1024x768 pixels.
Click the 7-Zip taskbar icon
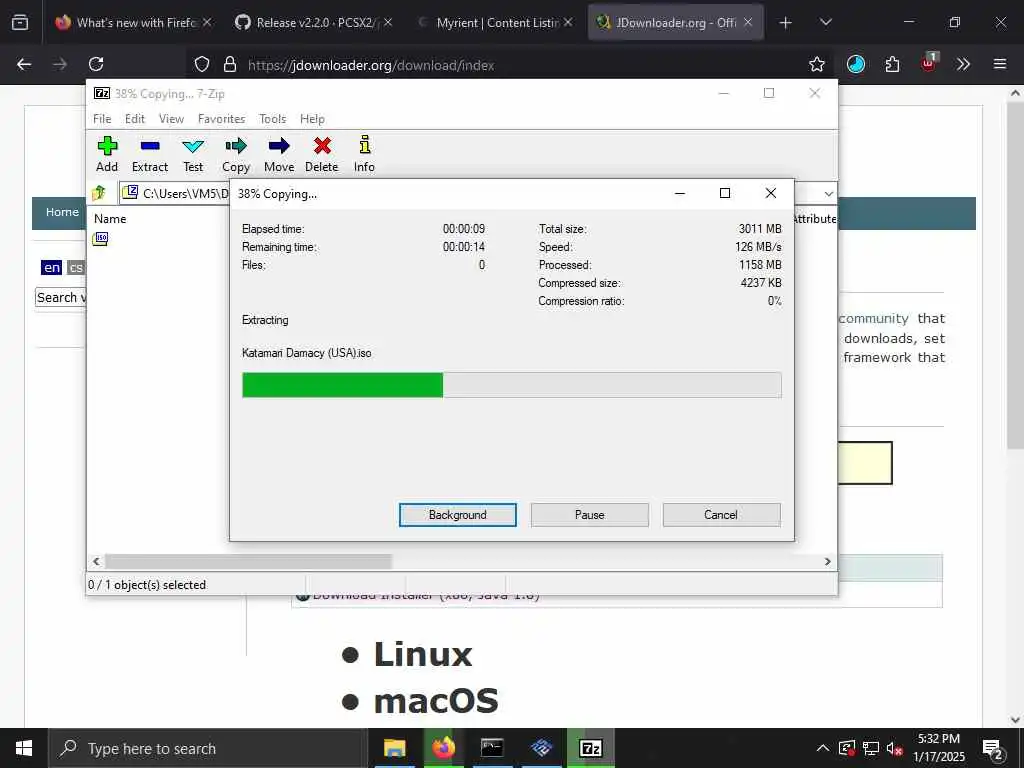point(590,748)
